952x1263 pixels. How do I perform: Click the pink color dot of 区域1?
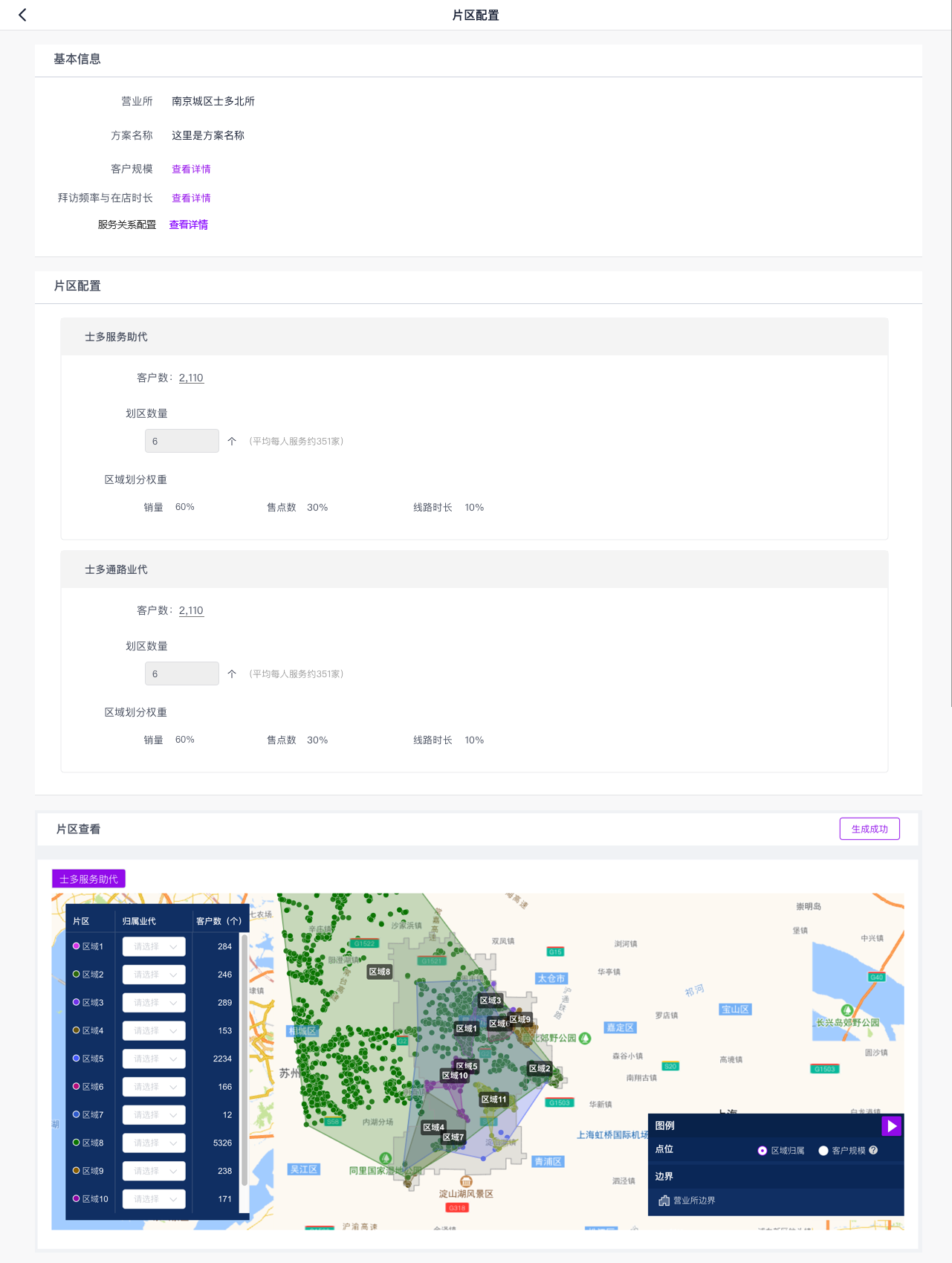[x=76, y=946]
